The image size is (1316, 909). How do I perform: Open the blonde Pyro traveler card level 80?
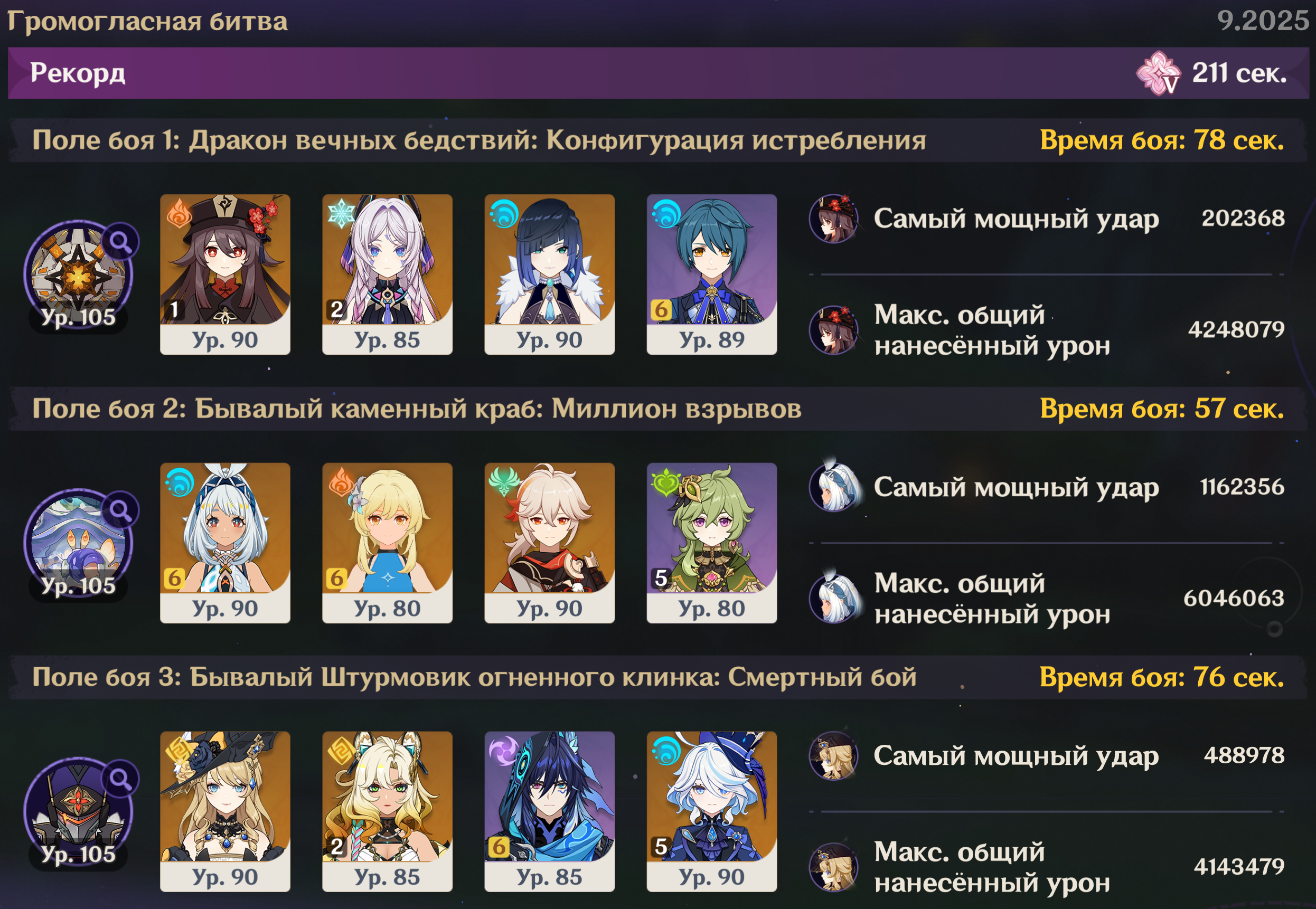point(388,543)
